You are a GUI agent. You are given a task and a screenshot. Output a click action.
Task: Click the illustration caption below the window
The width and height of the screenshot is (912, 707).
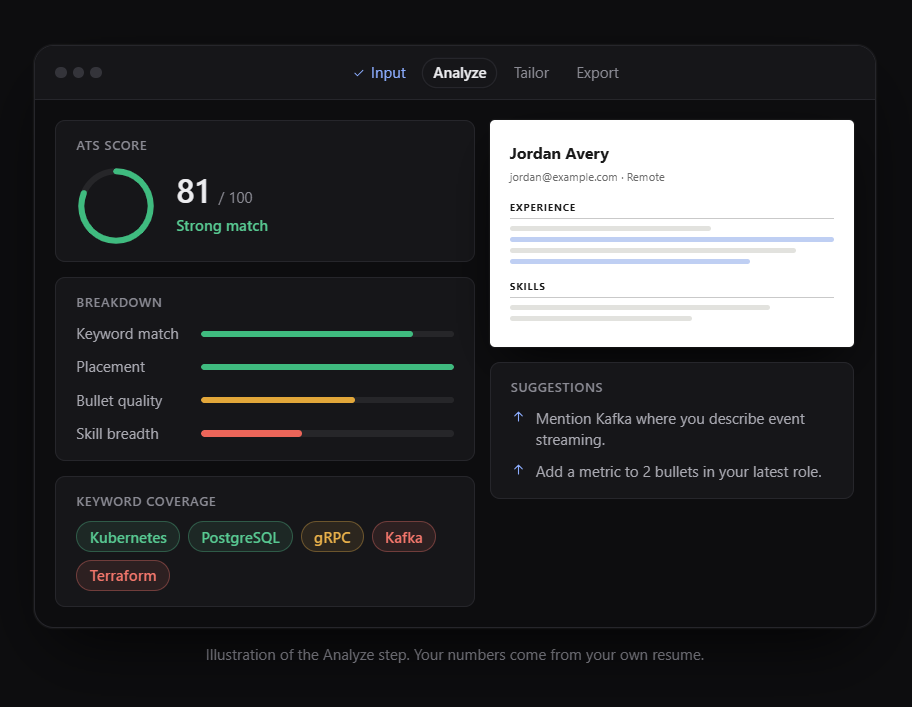pyautogui.click(x=455, y=655)
